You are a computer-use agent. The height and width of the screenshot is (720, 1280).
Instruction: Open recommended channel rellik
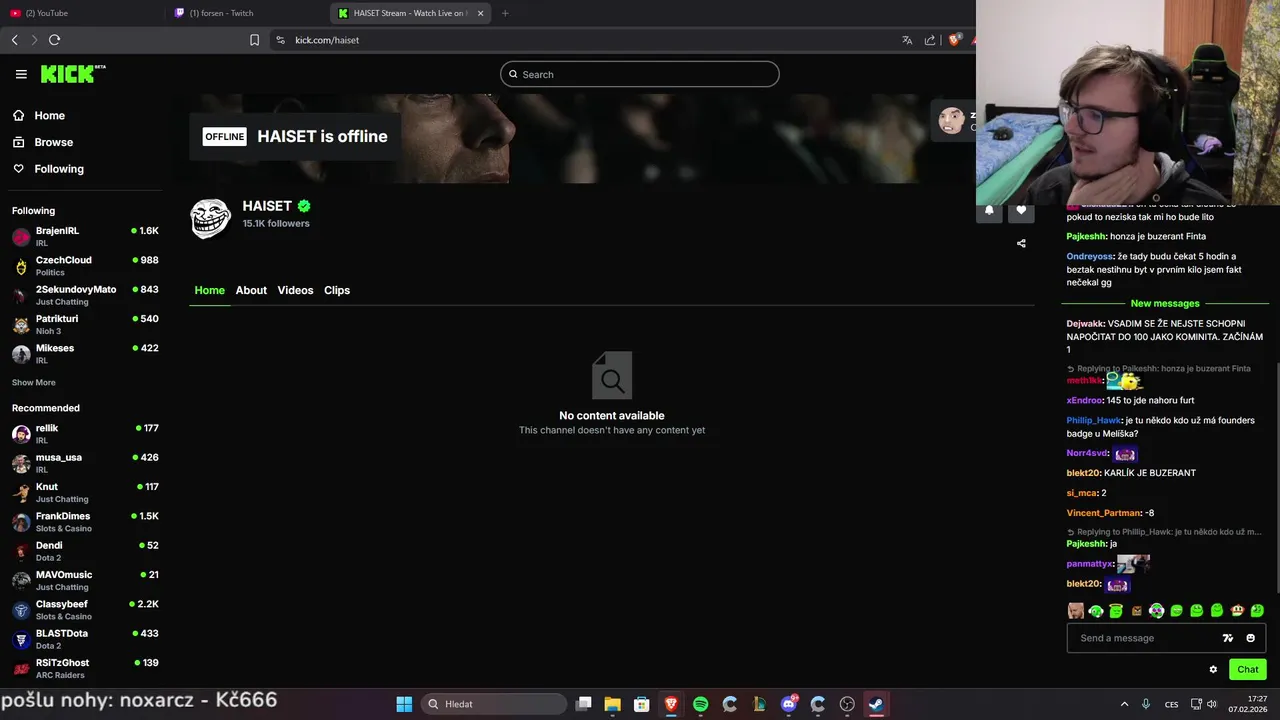[x=85, y=434]
